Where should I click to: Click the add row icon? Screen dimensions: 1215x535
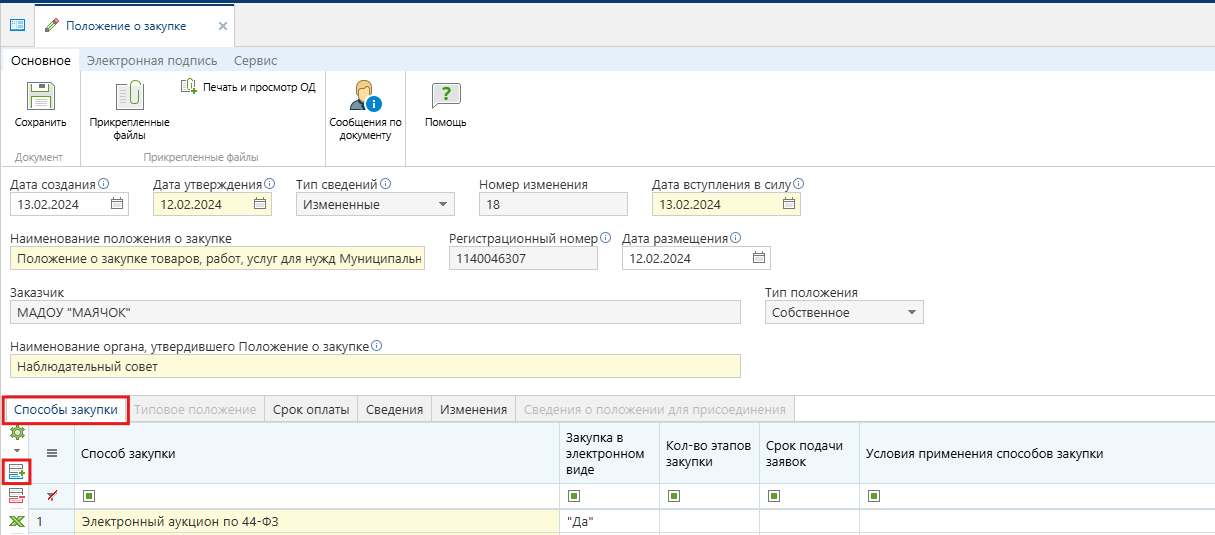(16, 470)
